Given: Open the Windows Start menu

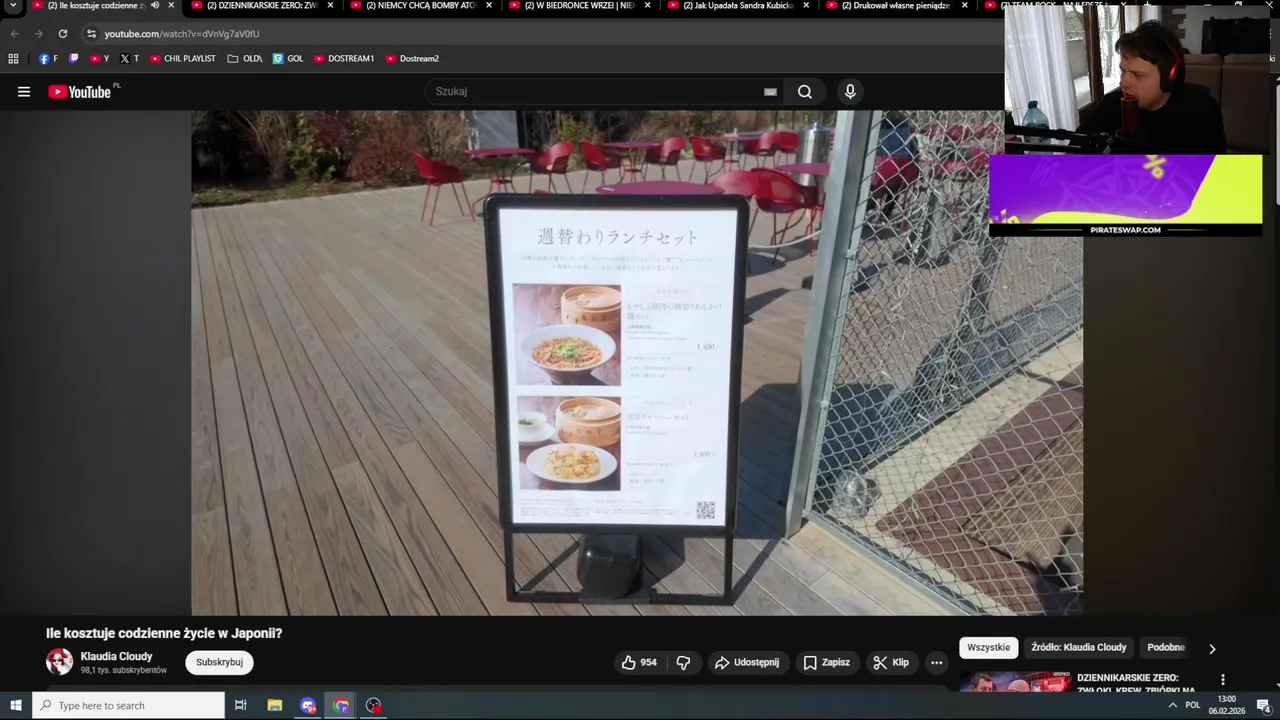Looking at the screenshot, I should pos(15,705).
